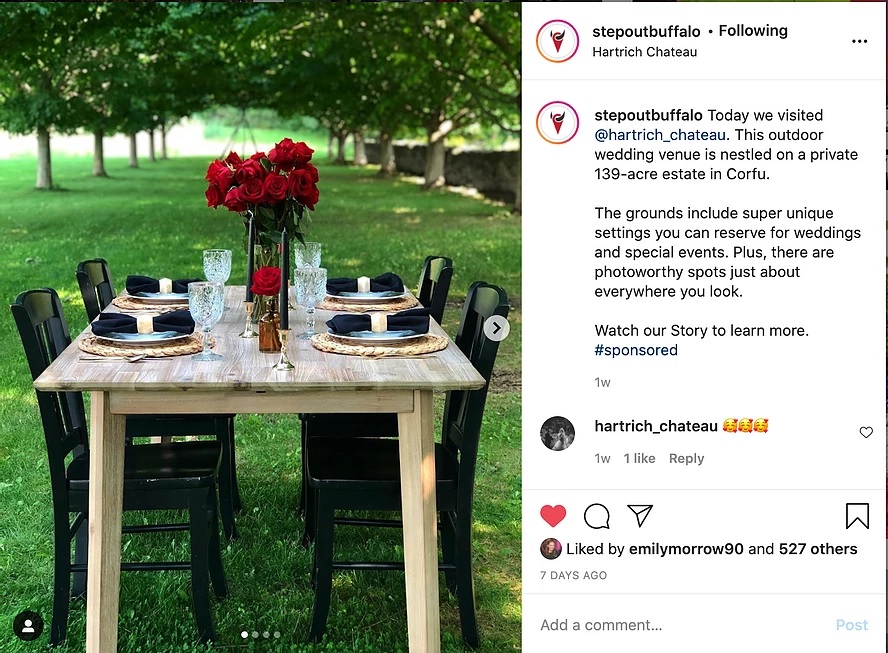Toggle the Following status button
The height and width of the screenshot is (653, 888).
pyautogui.click(x=753, y=31)
